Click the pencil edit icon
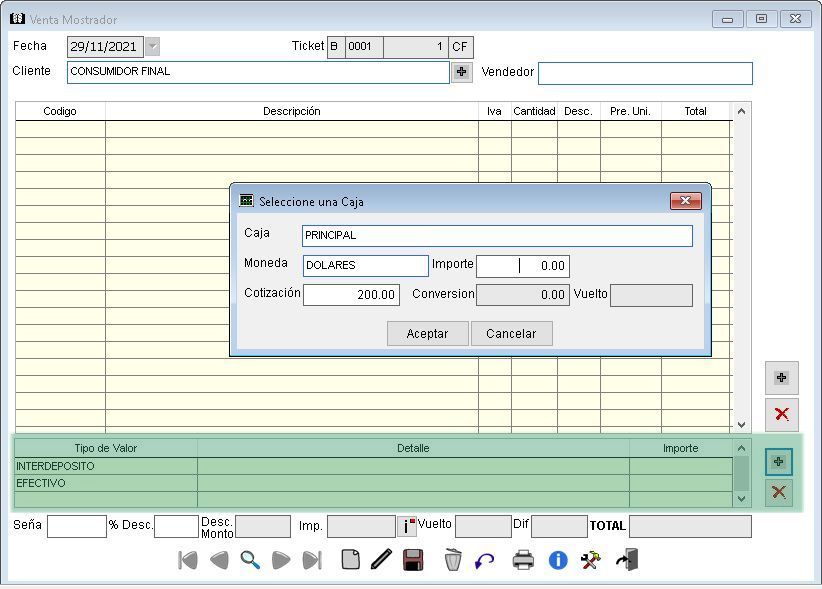This screenshot has height=589, width=822. pos(381,560)
